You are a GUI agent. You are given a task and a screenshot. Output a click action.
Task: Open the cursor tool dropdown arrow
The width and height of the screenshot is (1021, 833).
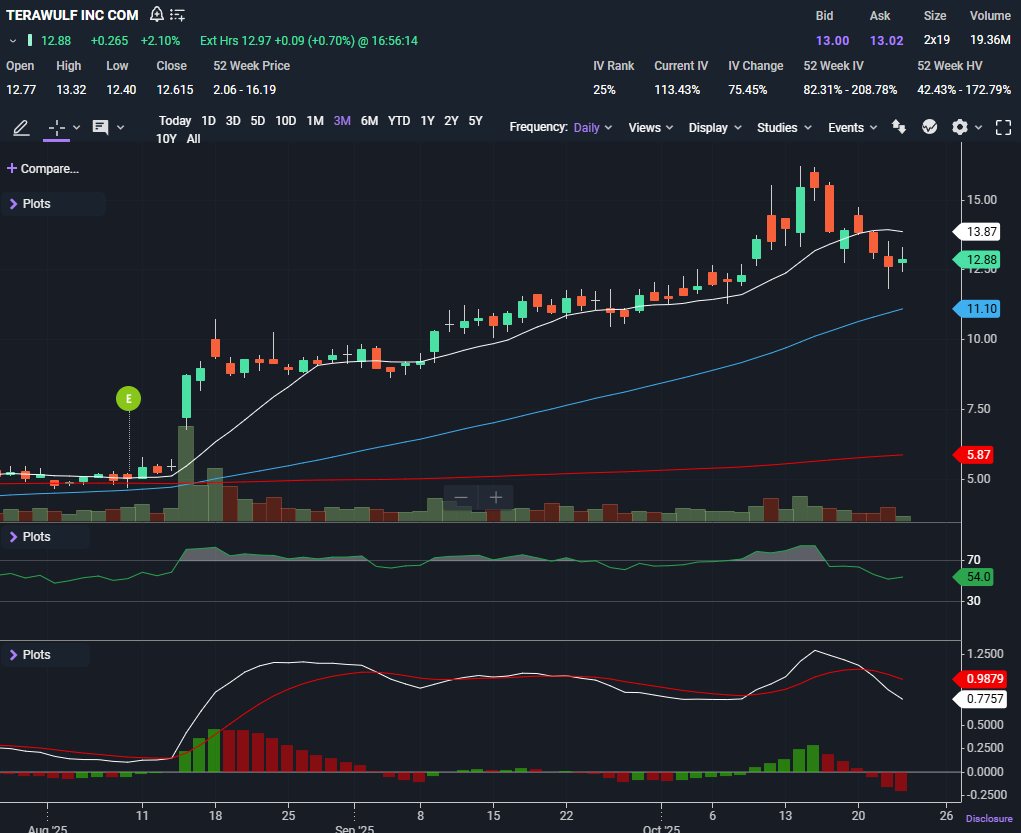(76, 128)
